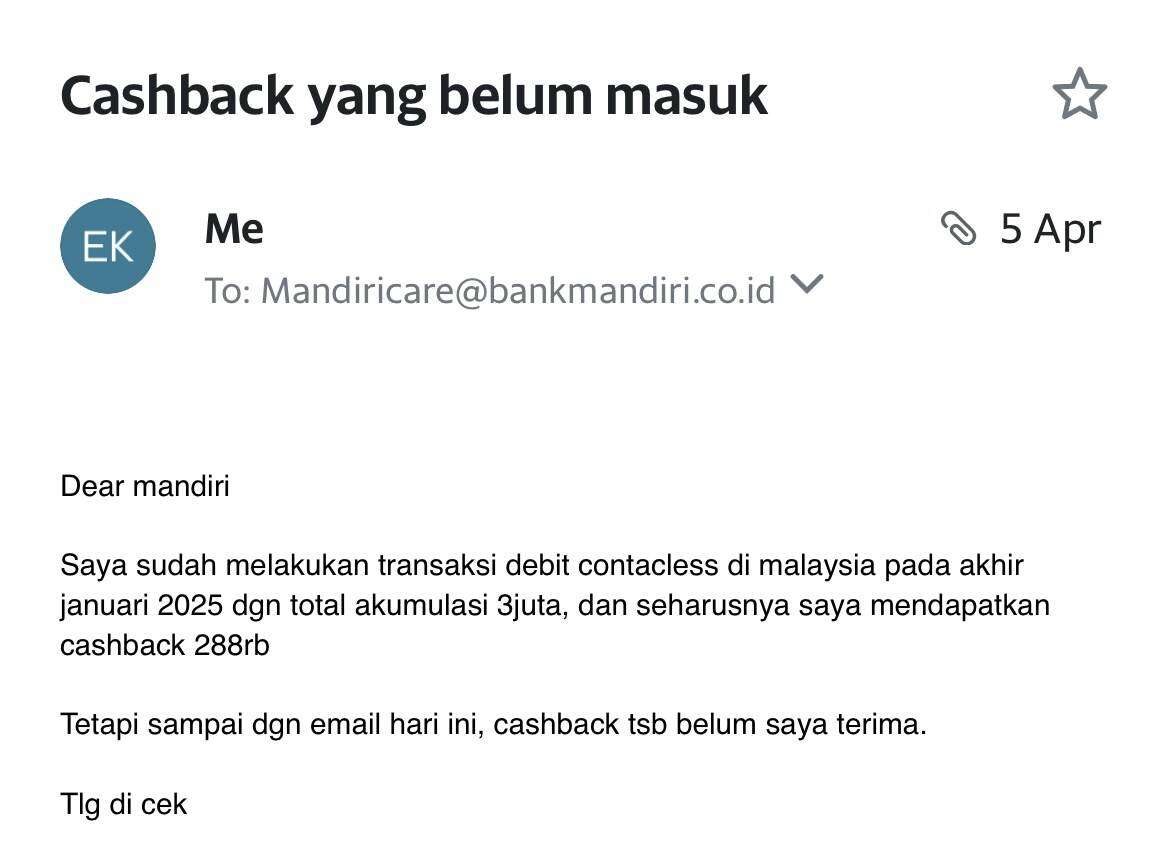Image resolution: width=1170 pixels, height=864 pixels.
Task: Select the sender name Me
Action: coord(234,229)
